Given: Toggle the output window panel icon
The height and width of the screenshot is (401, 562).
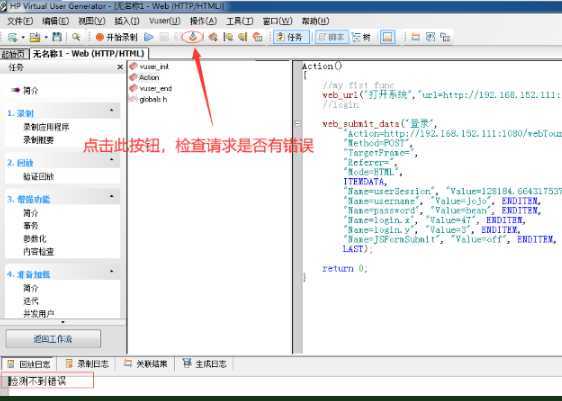Looking at the screenshot, I should [x=388, y=37].
